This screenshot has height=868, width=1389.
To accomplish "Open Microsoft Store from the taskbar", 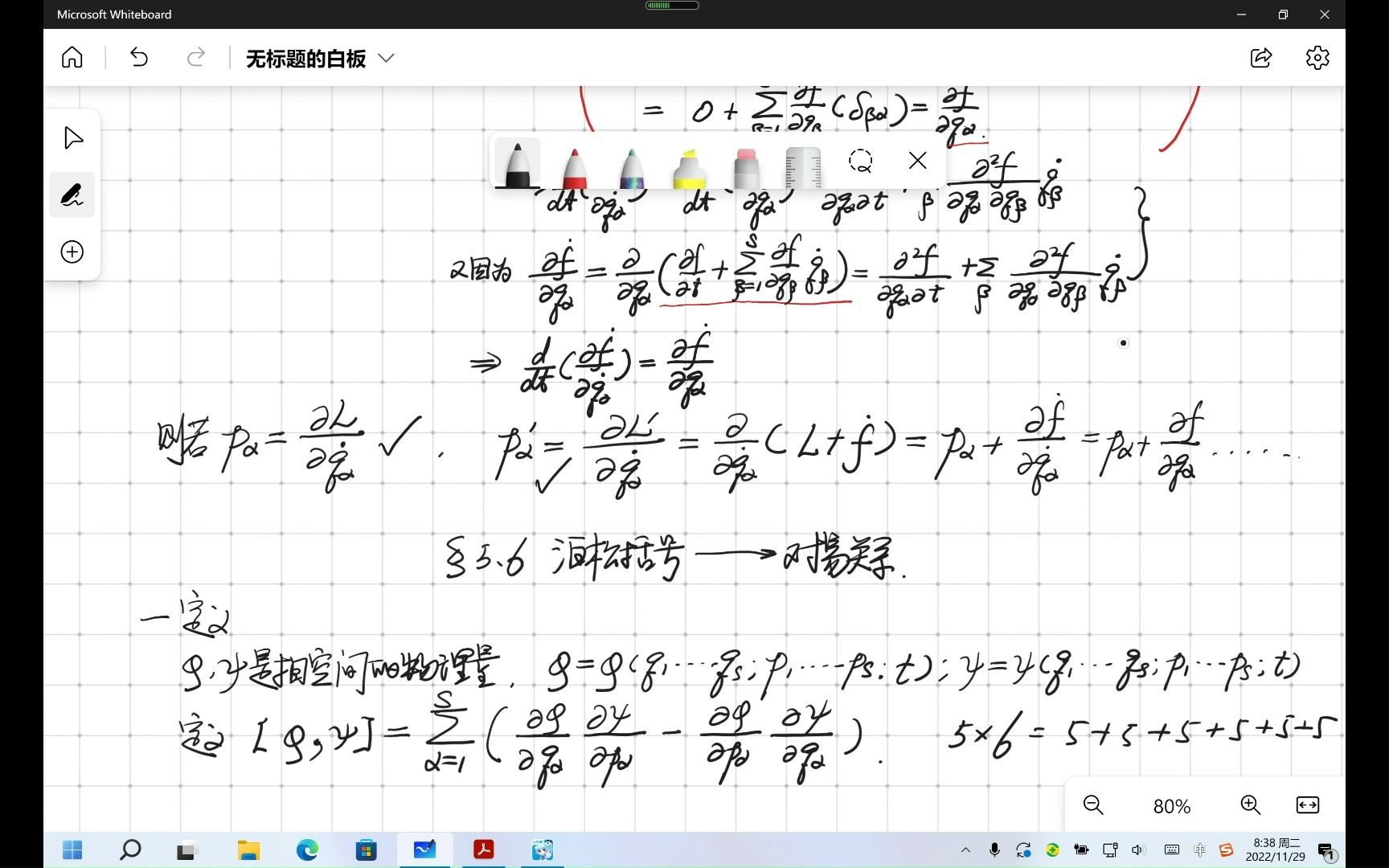I will 367,850.
